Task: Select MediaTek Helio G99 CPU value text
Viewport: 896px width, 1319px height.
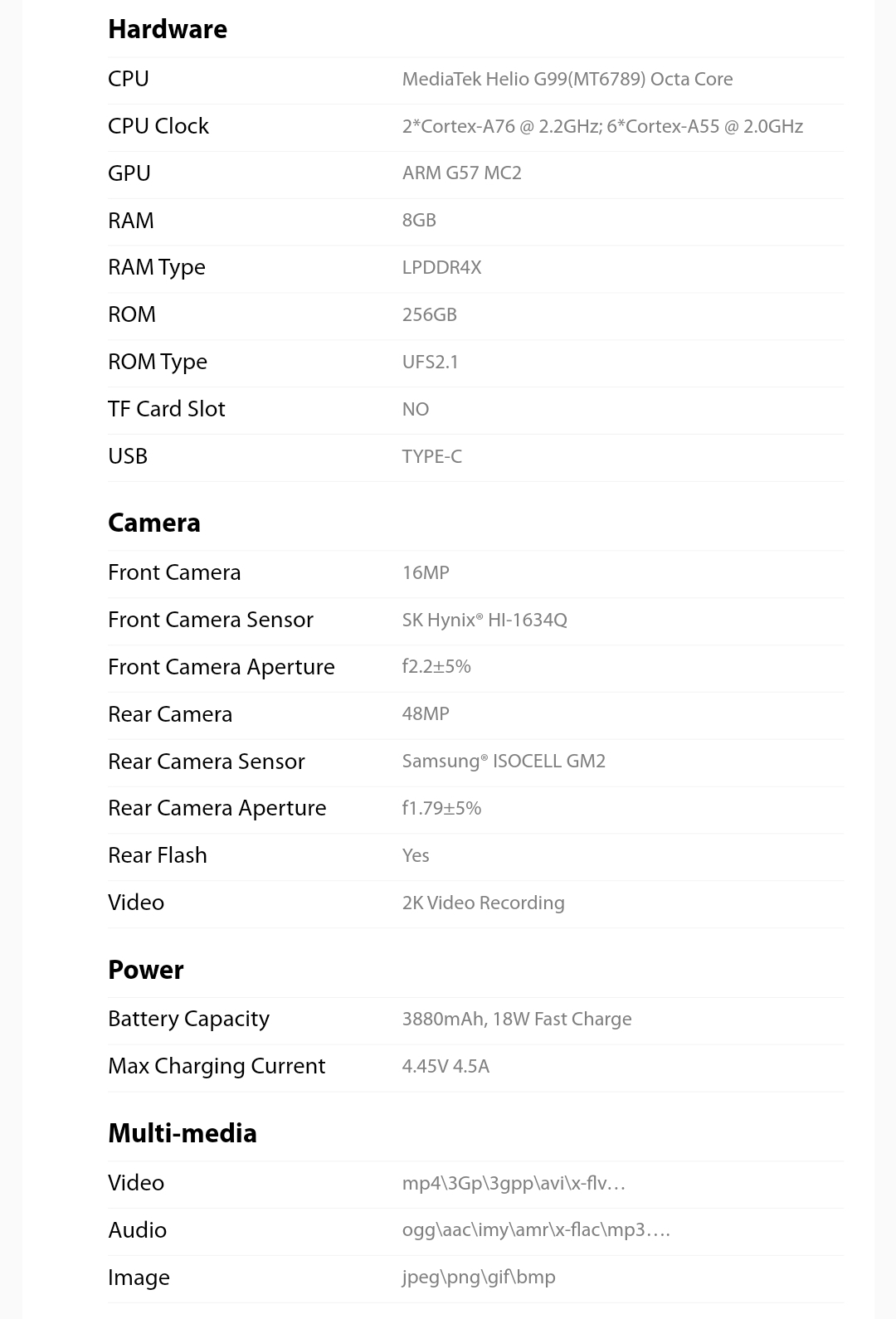Action: coord(567,79)
